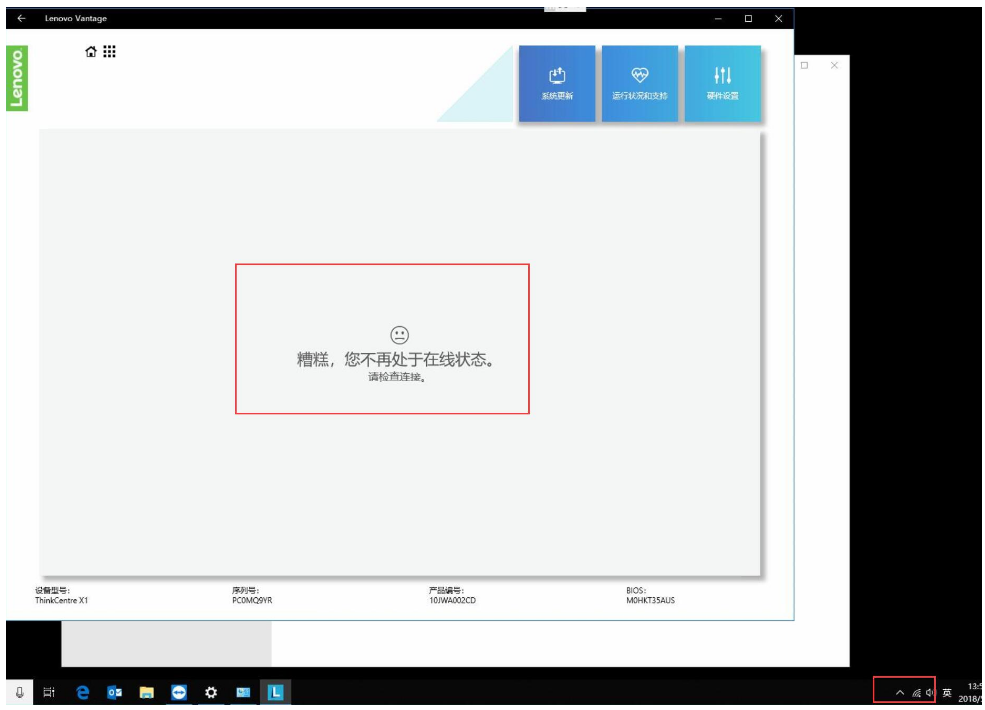Open File Explorer from the taskbar
The image size is (985, 710).
146,692
